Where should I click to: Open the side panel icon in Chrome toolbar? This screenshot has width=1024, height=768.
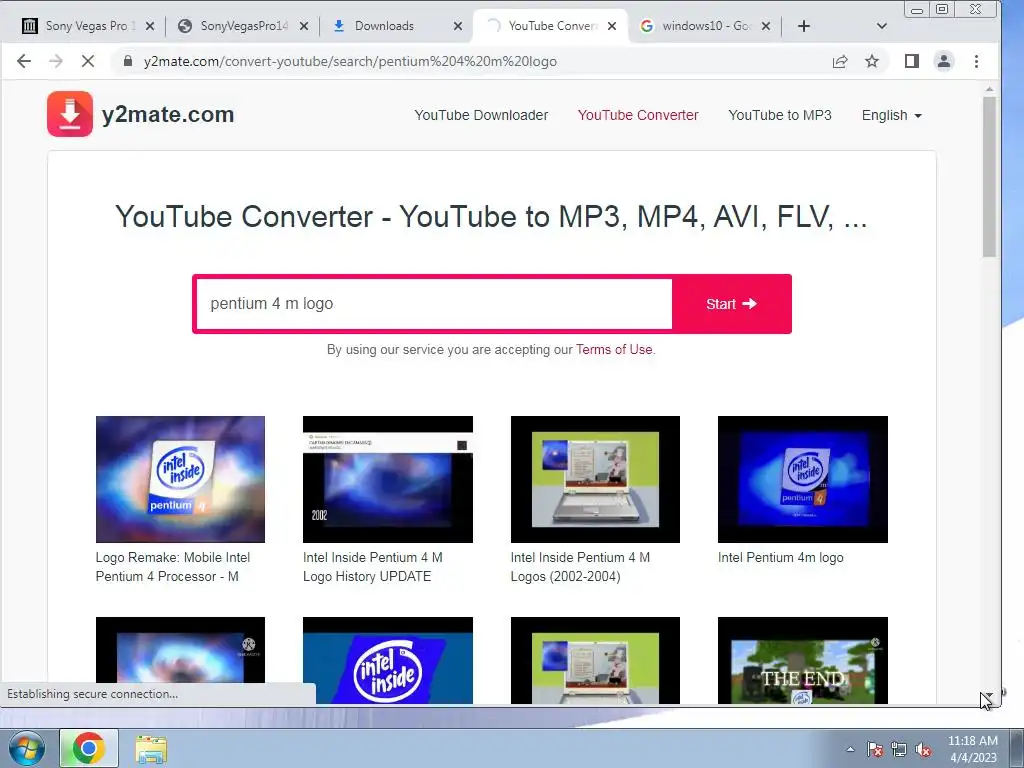912,61
